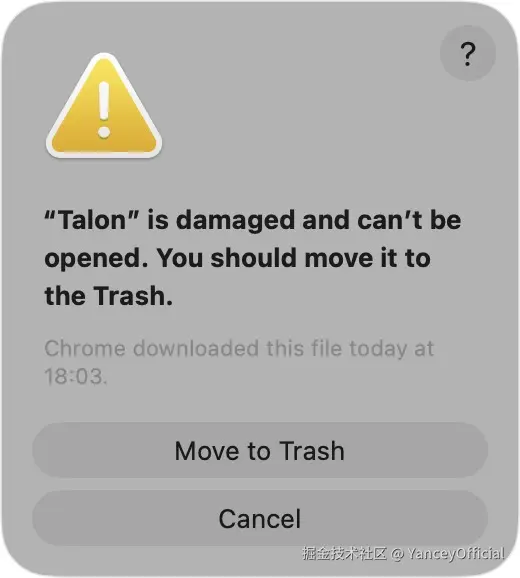Viewport: 520px width, 578px height.
Task: Click the "Talon" app name in the heading
Action: 92,220
